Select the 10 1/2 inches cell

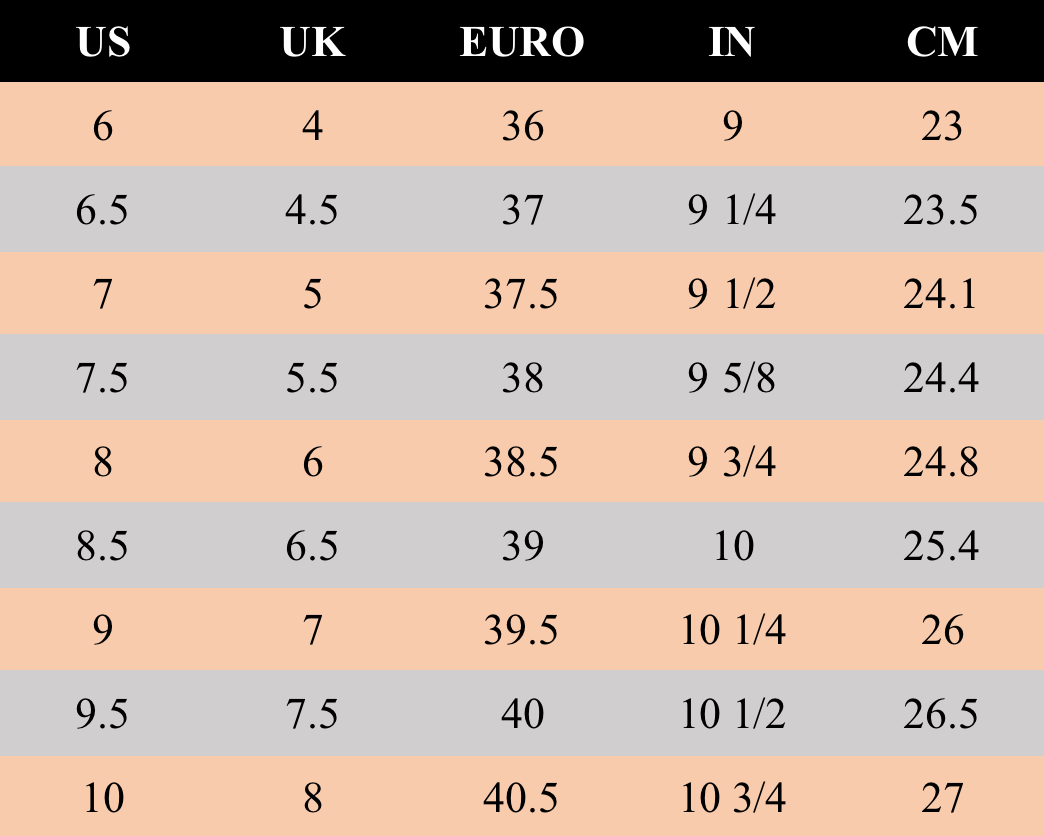coord(731,715)
